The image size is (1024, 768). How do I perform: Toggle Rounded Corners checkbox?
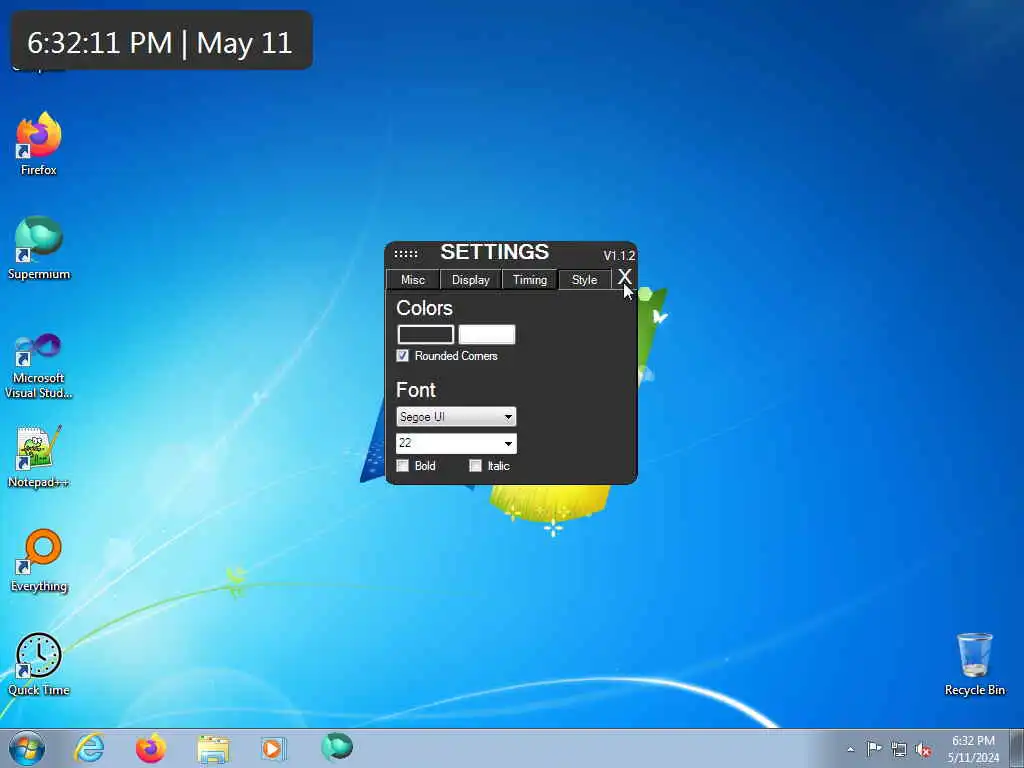pyautogui.click(x=402, y=356)
